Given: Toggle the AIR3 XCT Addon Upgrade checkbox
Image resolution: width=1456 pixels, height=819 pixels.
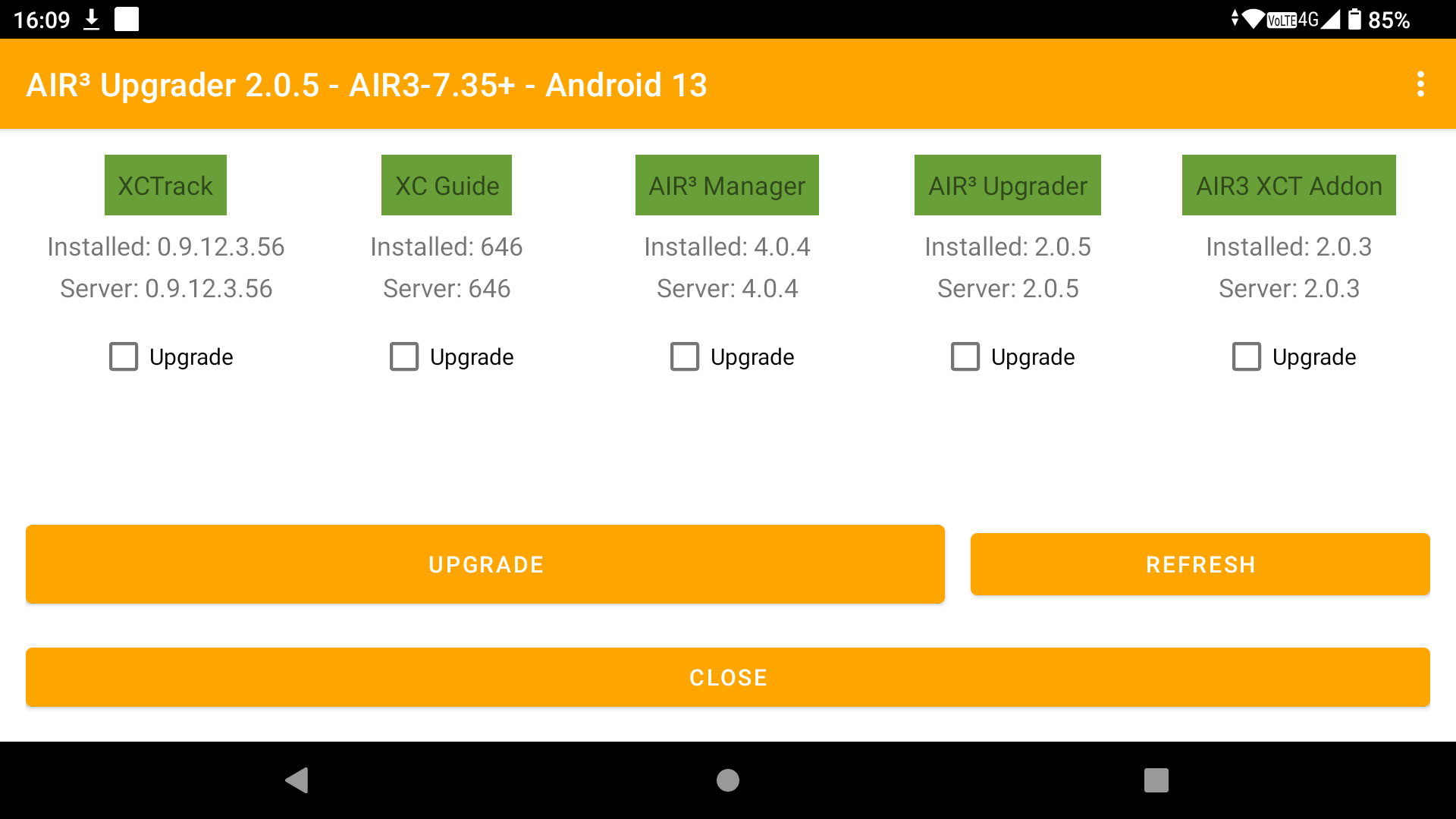Looking at the screenshot, I should [1247, 356].
